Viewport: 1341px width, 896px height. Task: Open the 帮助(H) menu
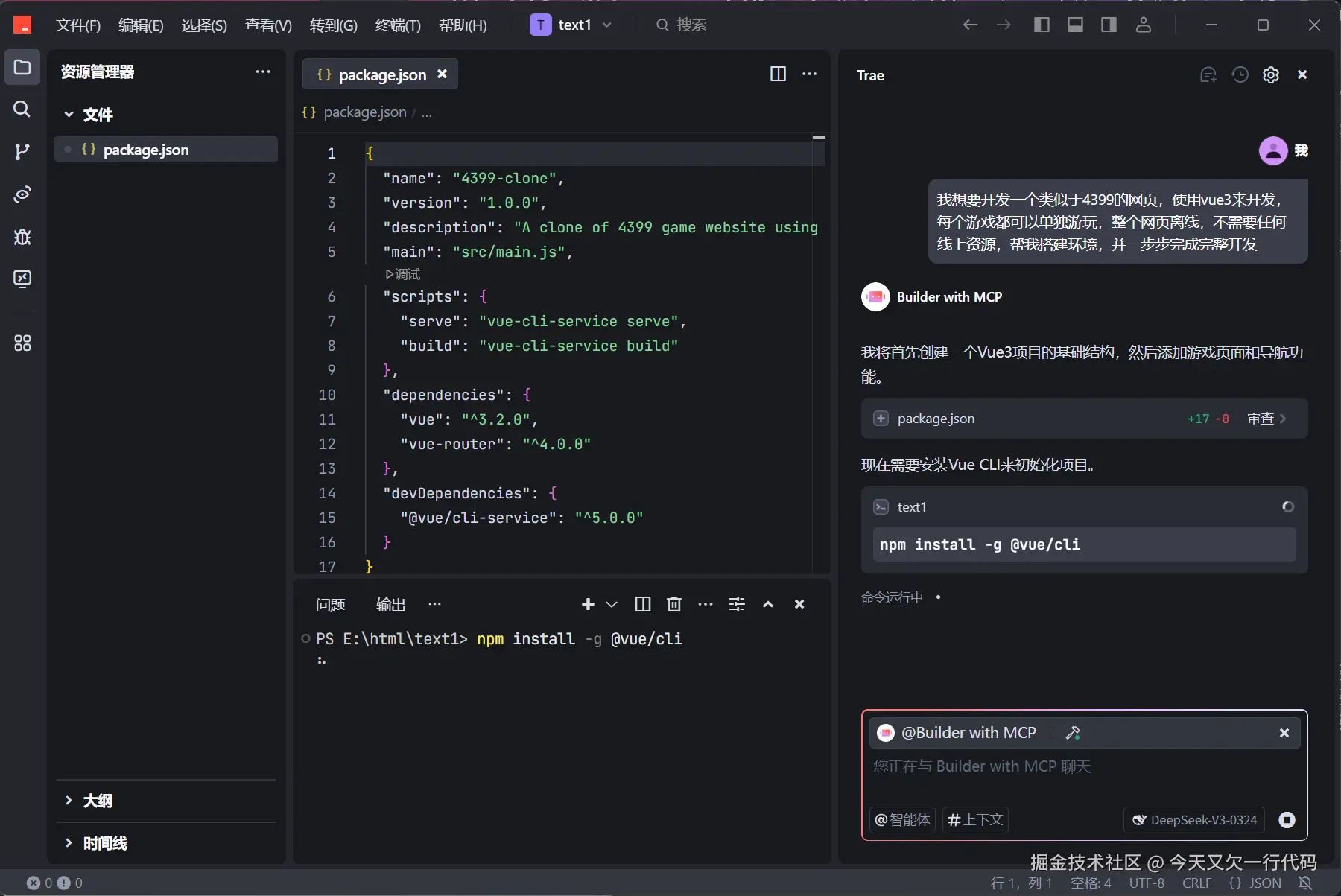[x=463, y=25]
